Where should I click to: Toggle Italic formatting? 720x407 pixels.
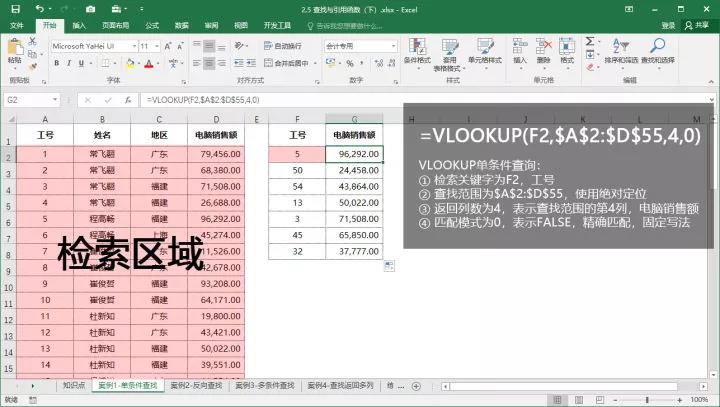pos(67,62)
